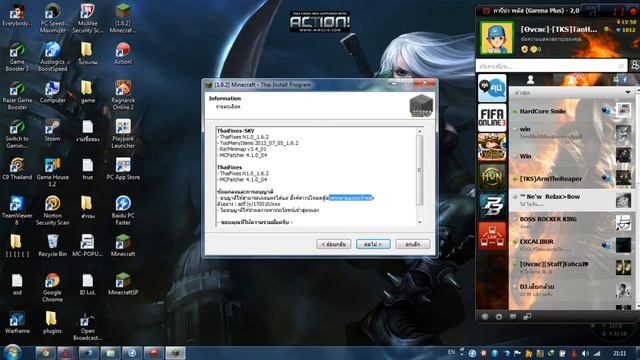Open the Steam desktop shortcut
This screenshot has width=640, height=360.
[53, 130]
